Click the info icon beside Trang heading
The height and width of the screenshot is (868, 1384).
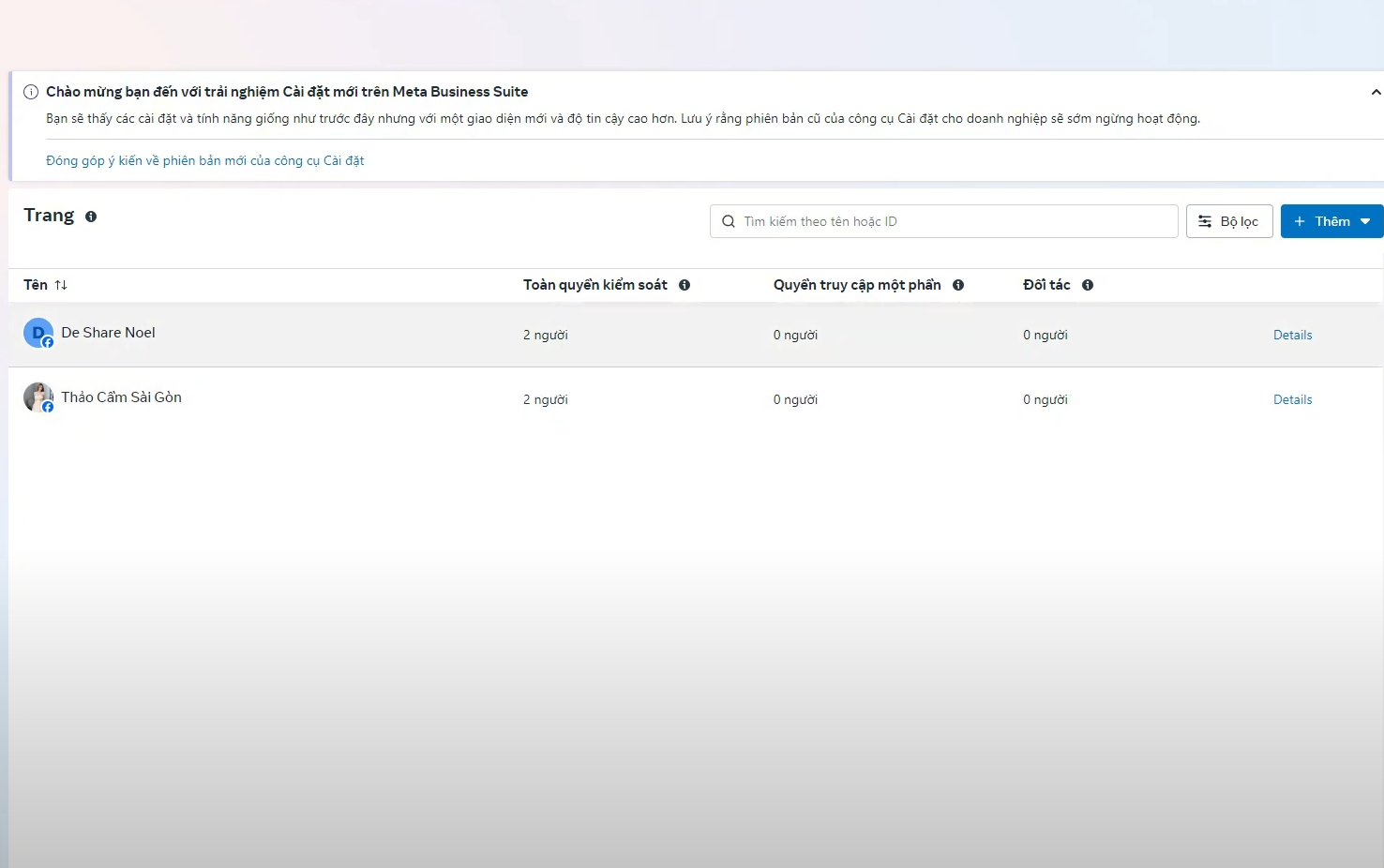(91, 217)
